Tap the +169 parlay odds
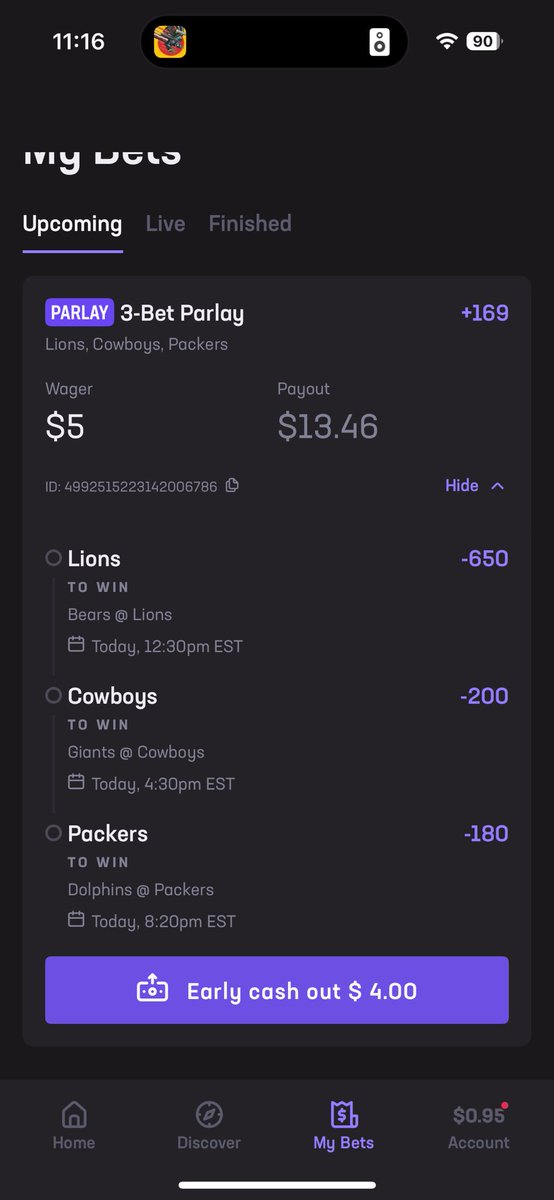The height and width of the screenshot is (1200, 554). tap(485, 313)
